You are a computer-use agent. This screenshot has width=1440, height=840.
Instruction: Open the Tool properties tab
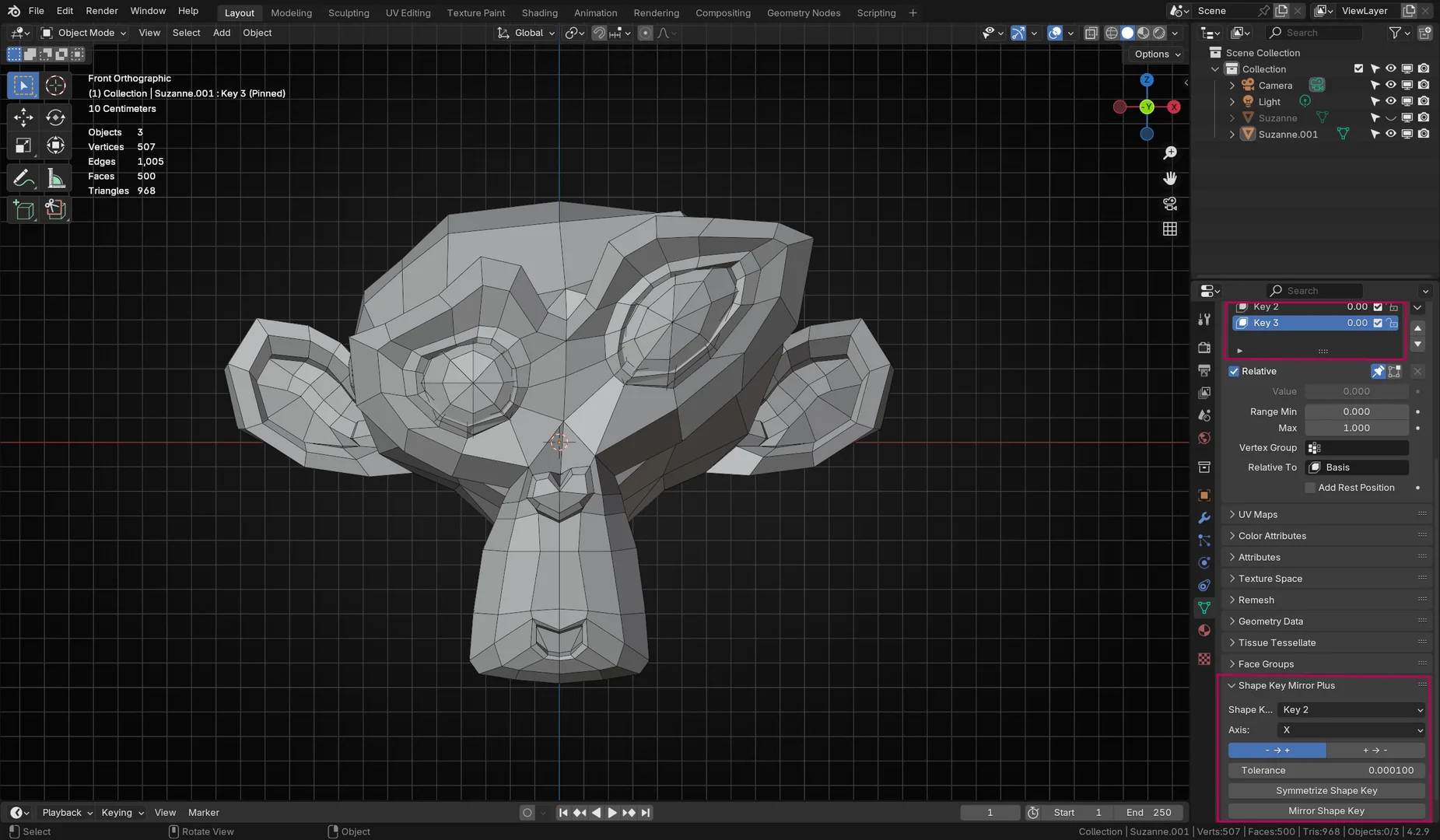coord(1204,320)
